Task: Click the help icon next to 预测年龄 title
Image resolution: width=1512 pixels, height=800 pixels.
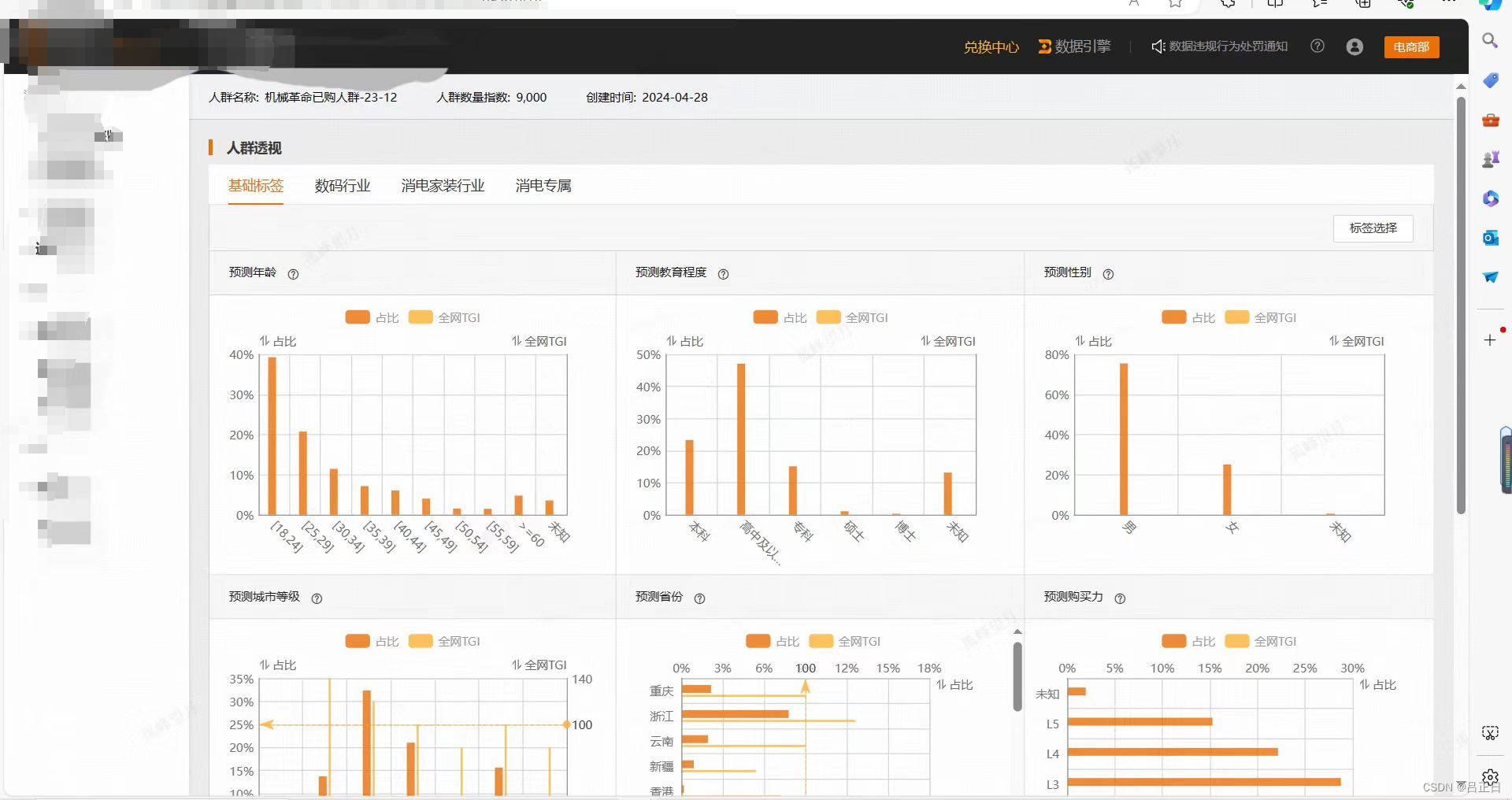Action: [x=293, y=274]
